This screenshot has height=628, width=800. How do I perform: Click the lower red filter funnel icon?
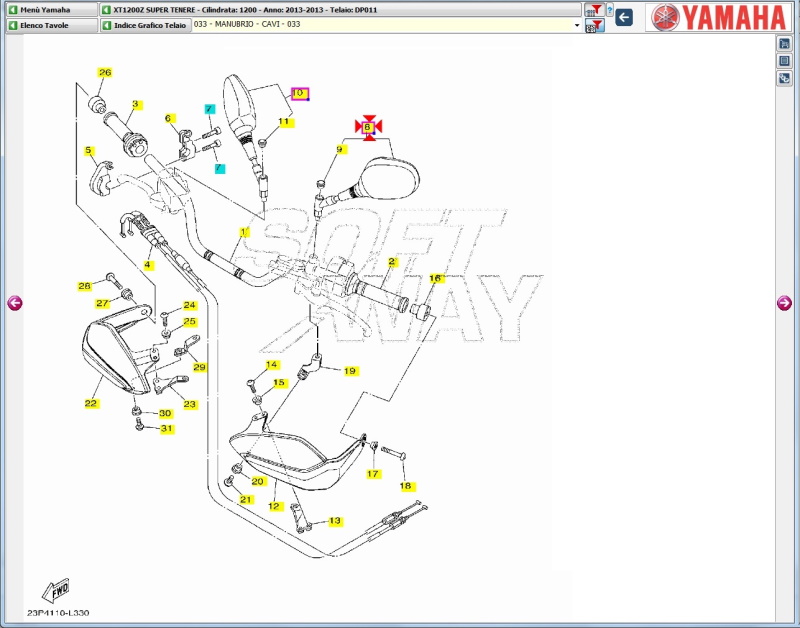[x=594, y=25]
